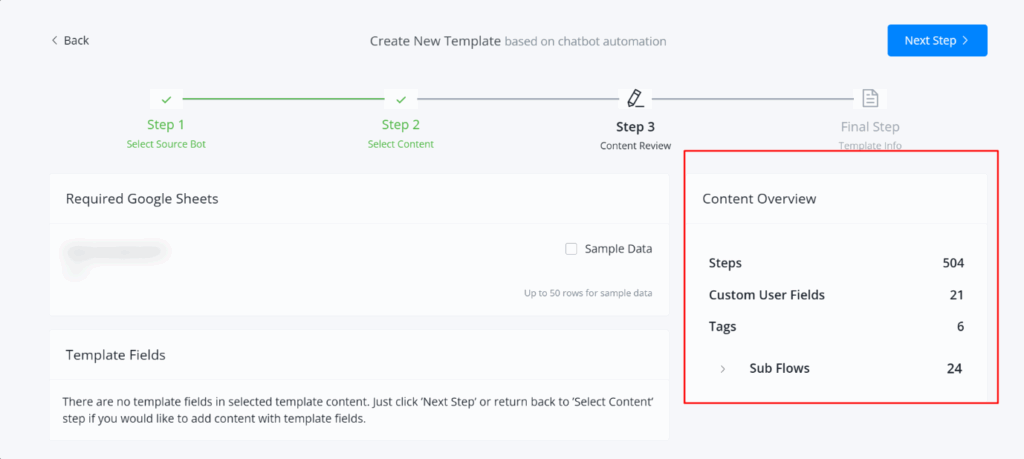Click the Back arrow icon
Viewport: 1024px width, 459px height.
[54, 40]
